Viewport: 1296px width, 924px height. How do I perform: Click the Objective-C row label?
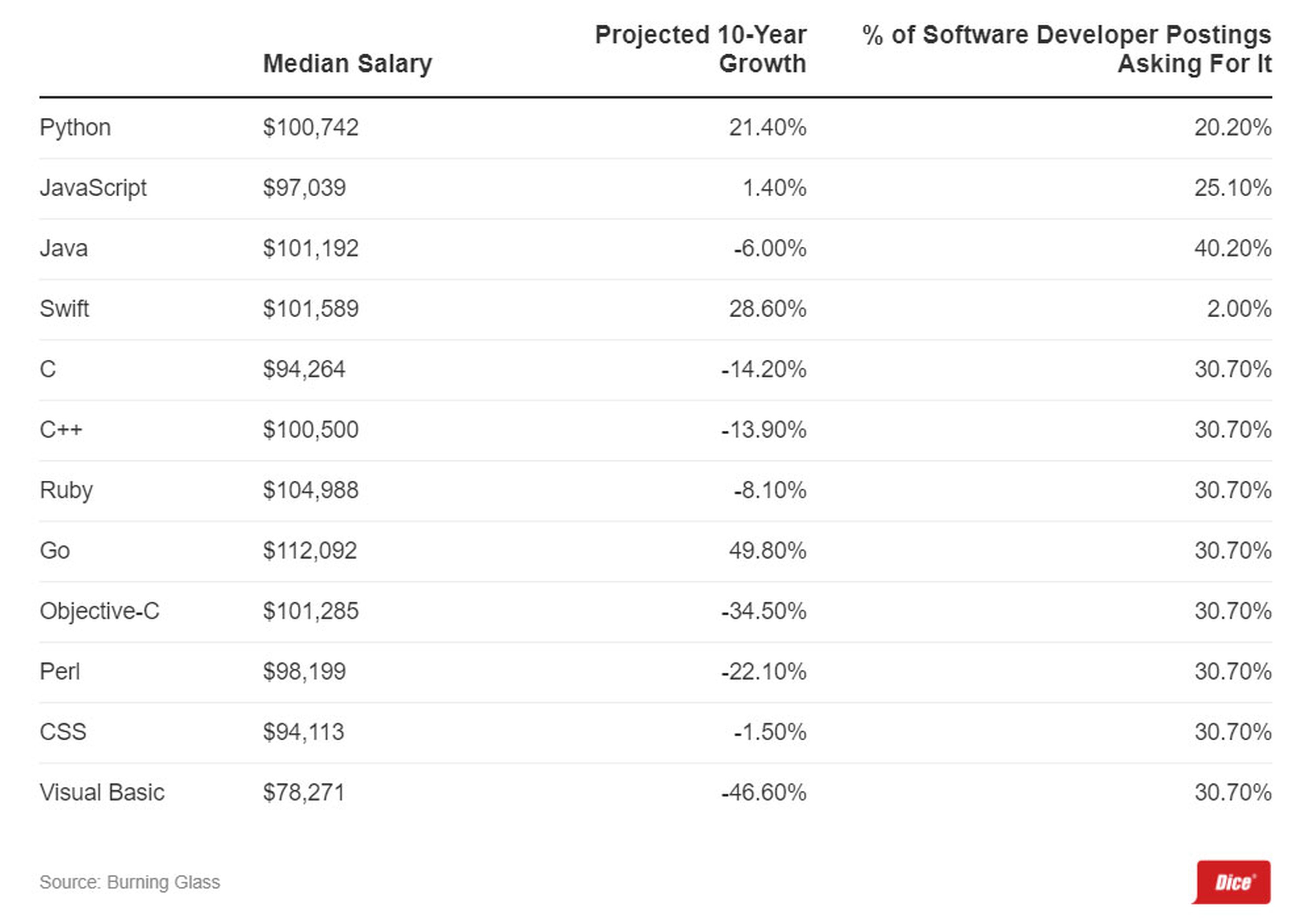[x=100, y=611]
